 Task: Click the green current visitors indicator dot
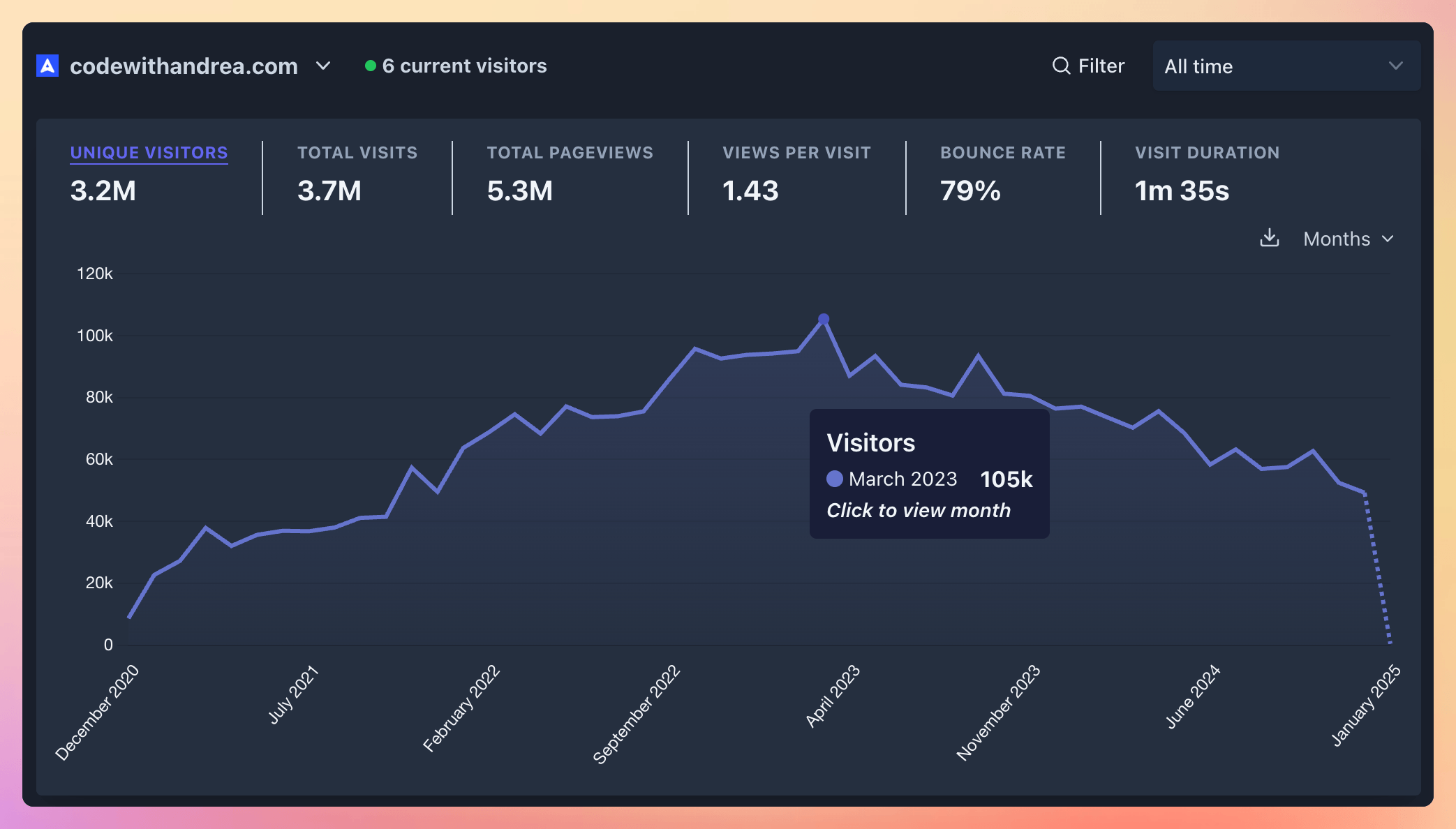point(371,64)
